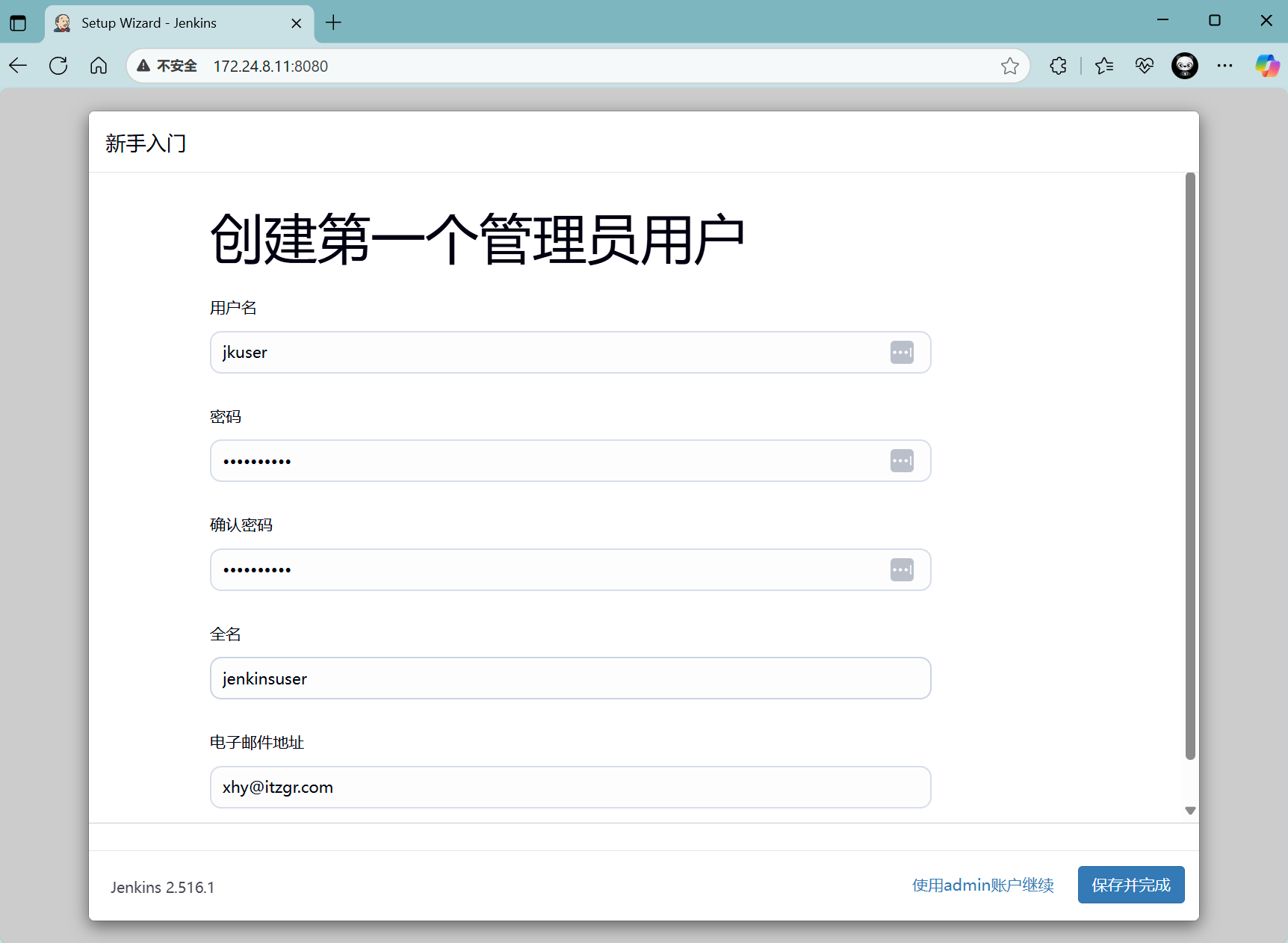
Task: Open browser essentials heartbeat icon
Action: point(1144,66)
